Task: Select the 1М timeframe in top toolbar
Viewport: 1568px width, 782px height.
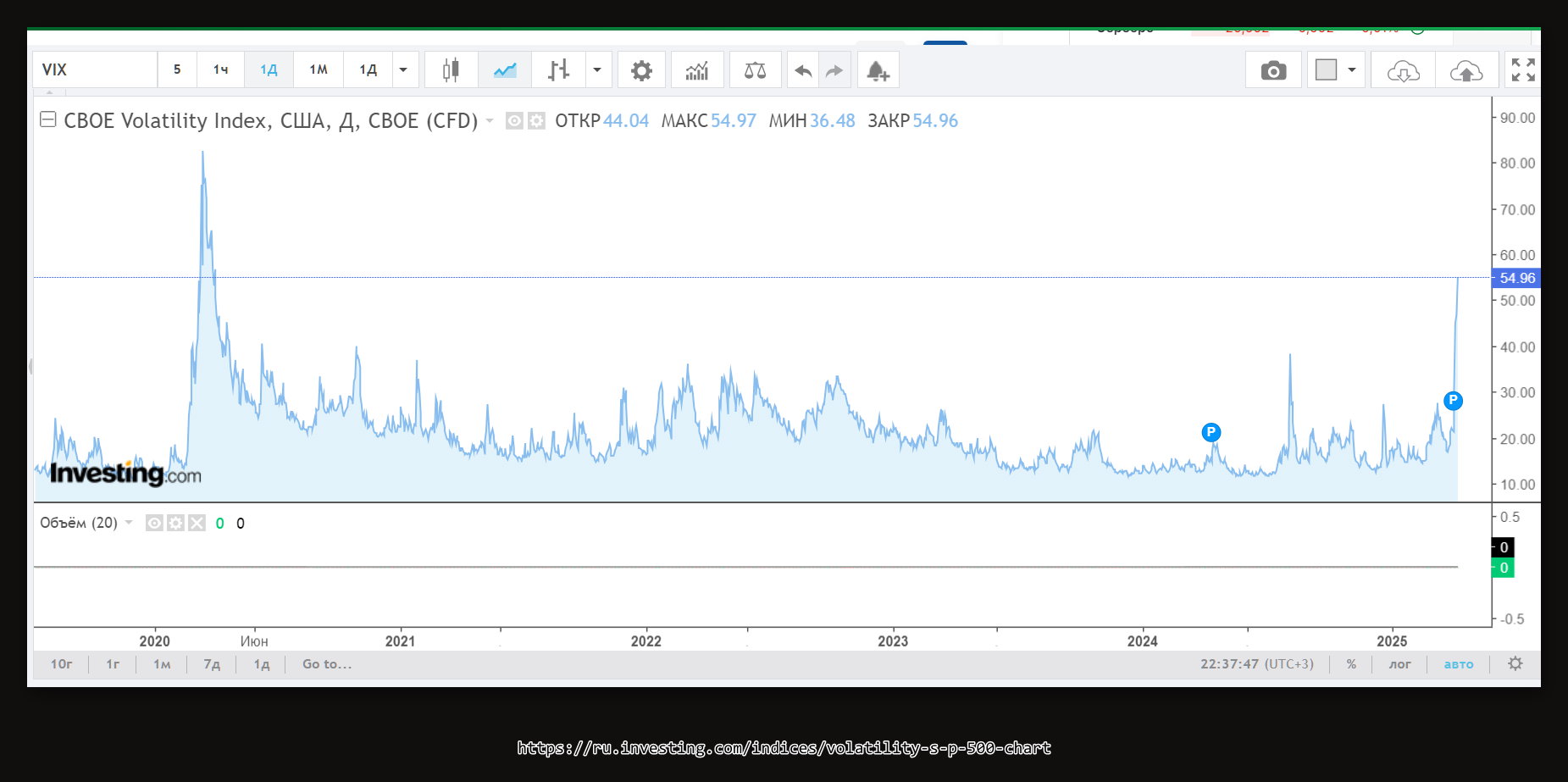Action: (x=319, y=70)
